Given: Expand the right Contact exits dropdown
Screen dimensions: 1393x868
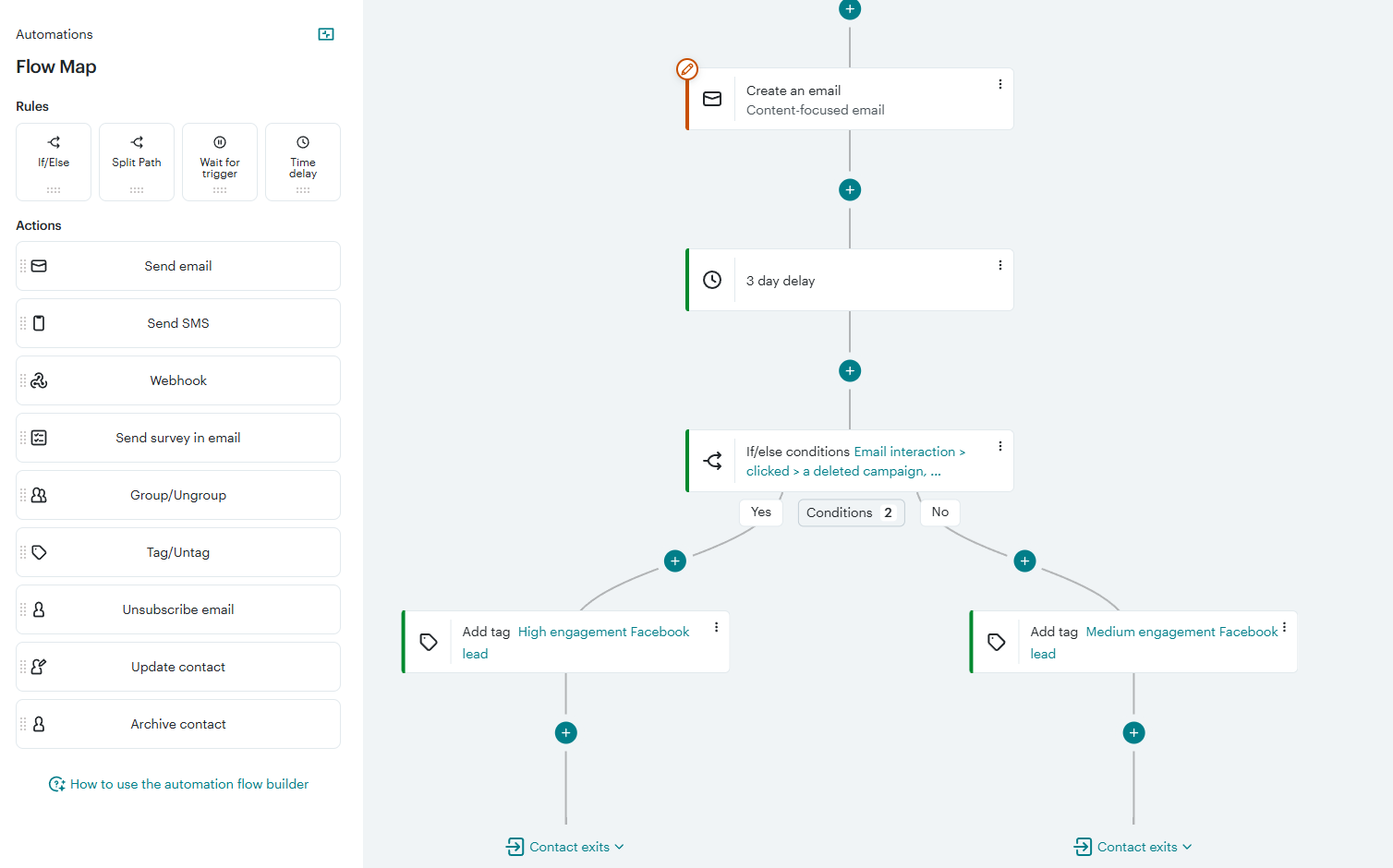Looking at the screenshot, I should pyautogui.click(x=1133, y=847).
